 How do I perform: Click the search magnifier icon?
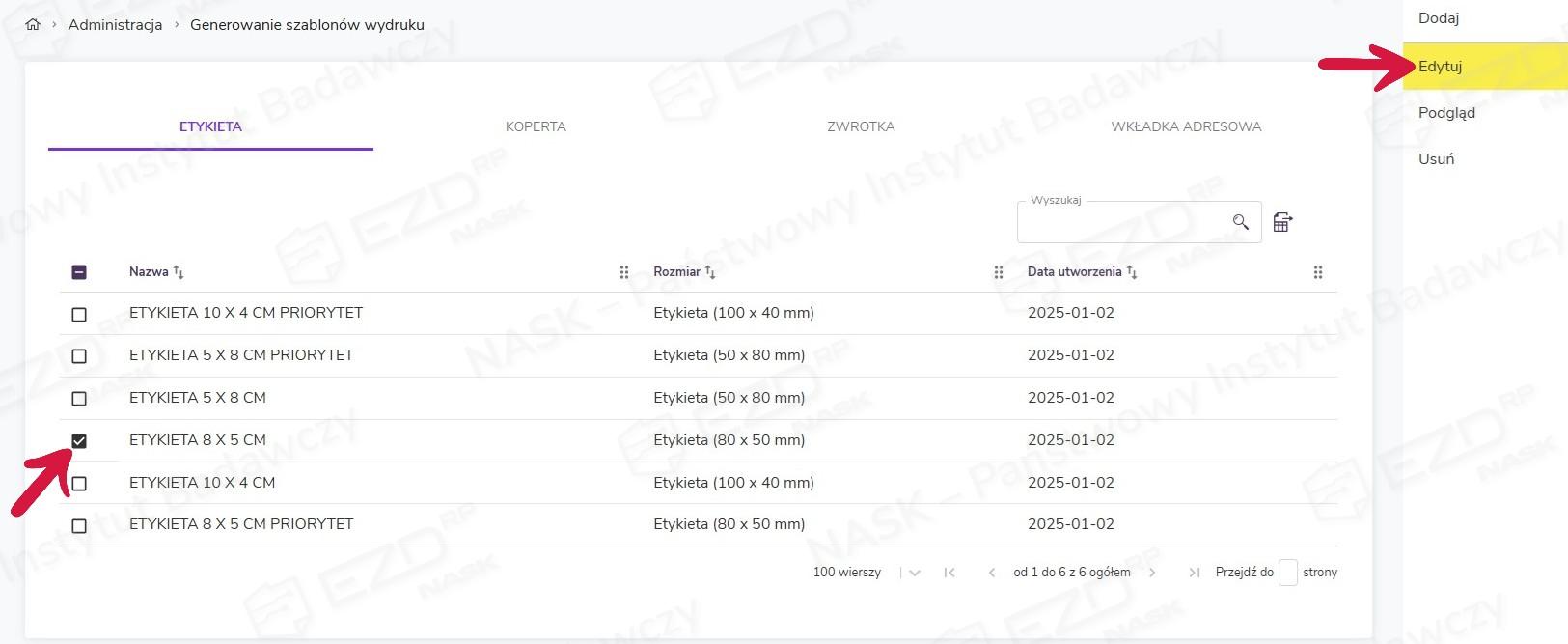point(1241,223)
